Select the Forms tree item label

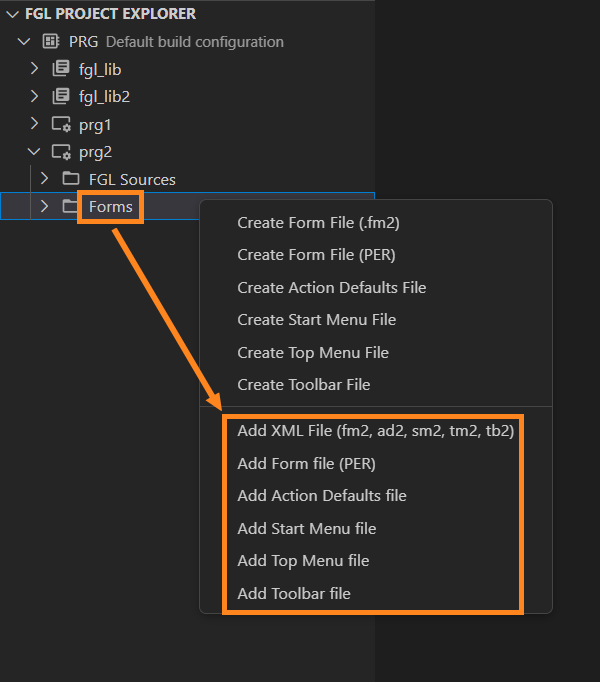[110, 206]
